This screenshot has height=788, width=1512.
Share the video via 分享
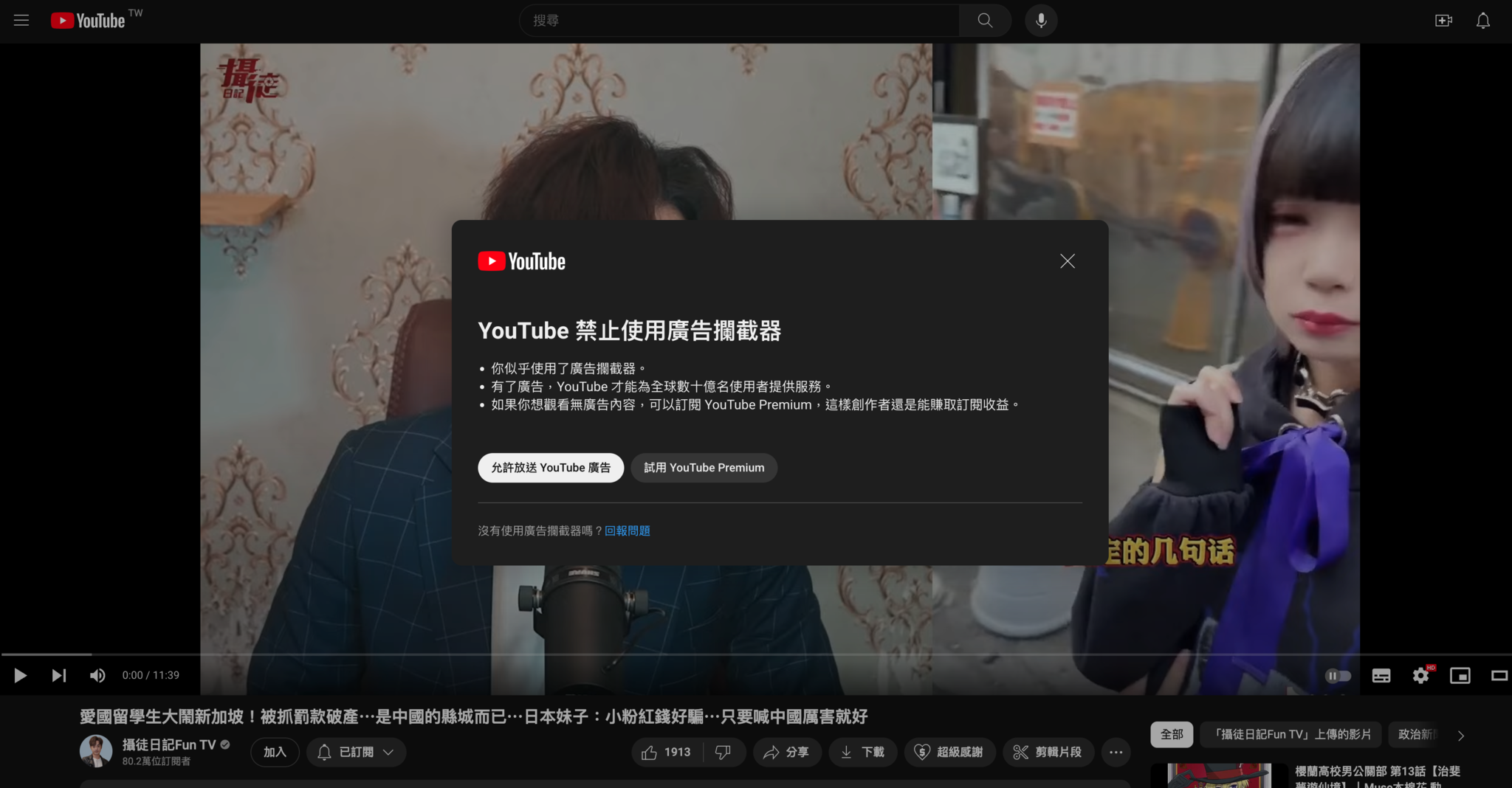pos(786,752)
